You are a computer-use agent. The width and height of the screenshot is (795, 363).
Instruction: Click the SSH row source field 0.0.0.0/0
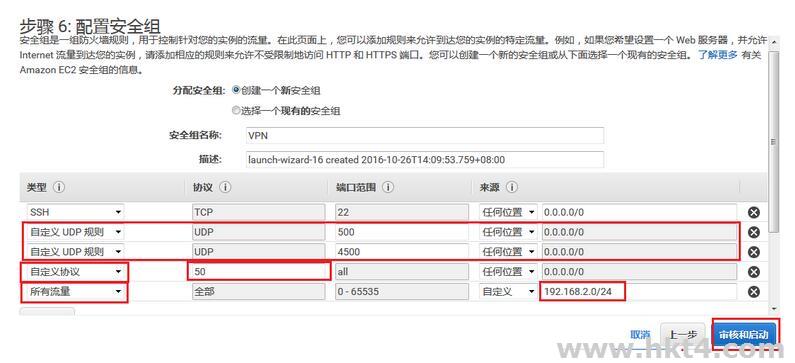639,212
